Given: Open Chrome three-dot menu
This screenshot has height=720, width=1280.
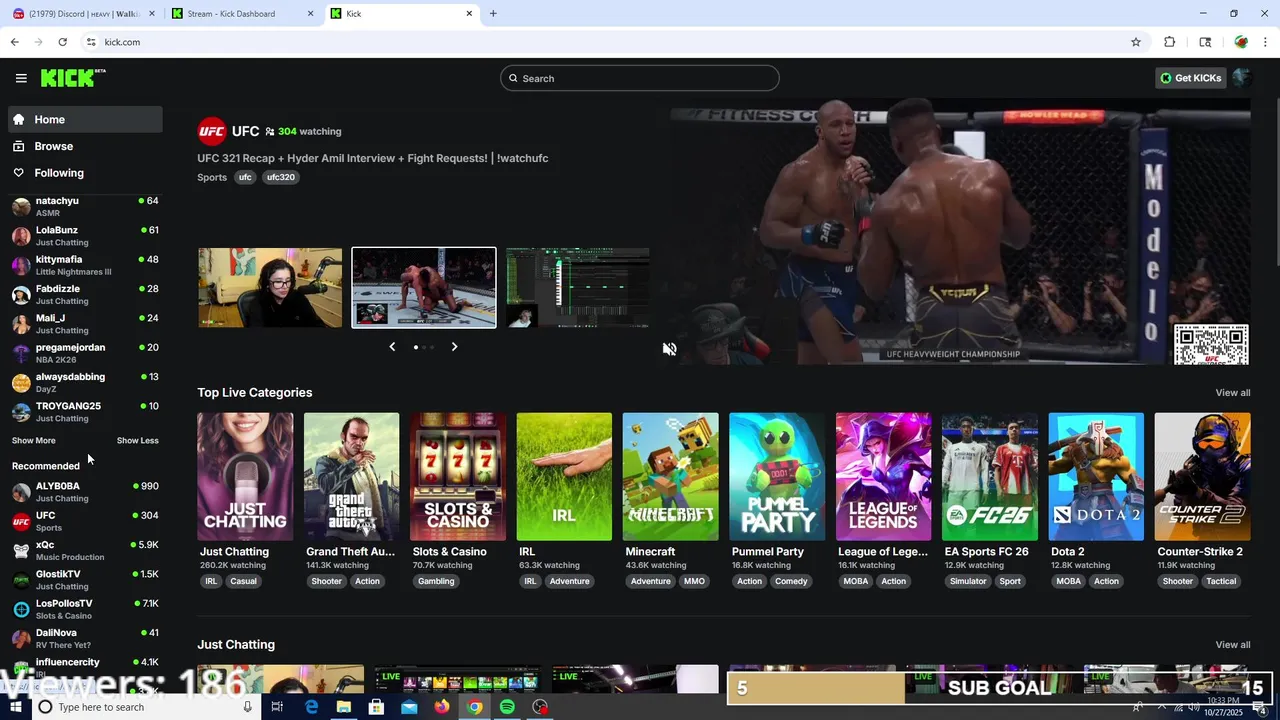Looking at the screenshot, I should [1265, 42].
